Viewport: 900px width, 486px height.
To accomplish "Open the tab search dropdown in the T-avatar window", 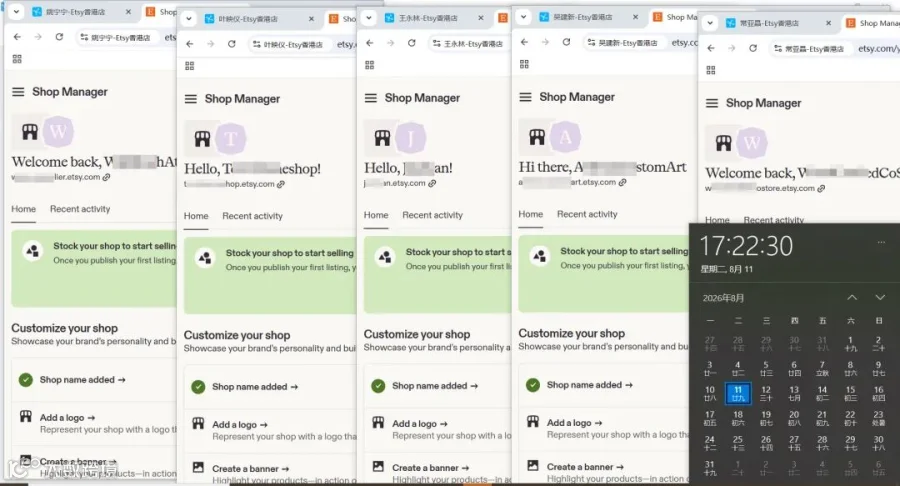I will coord(188,18).
